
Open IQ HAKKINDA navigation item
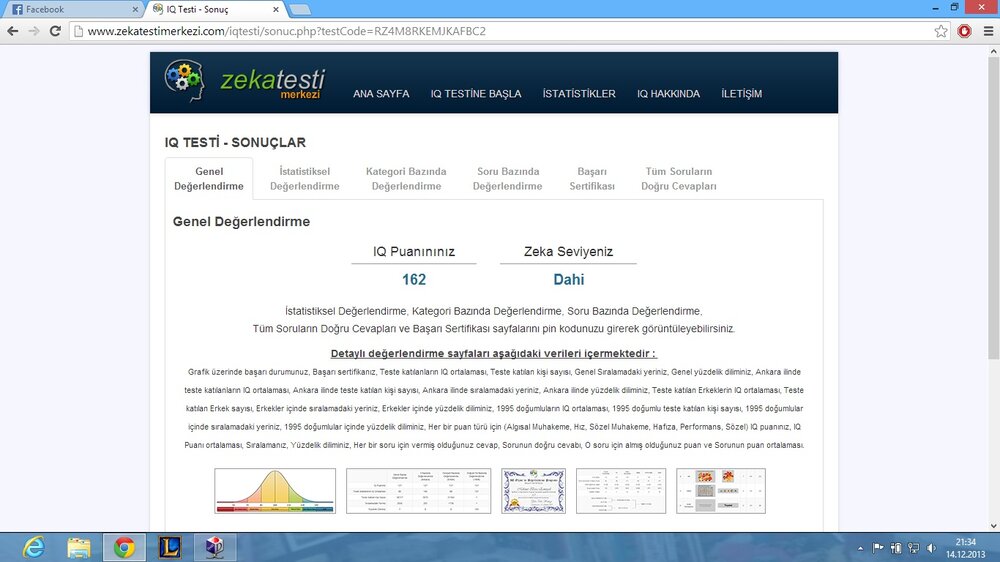coord(668,93)
